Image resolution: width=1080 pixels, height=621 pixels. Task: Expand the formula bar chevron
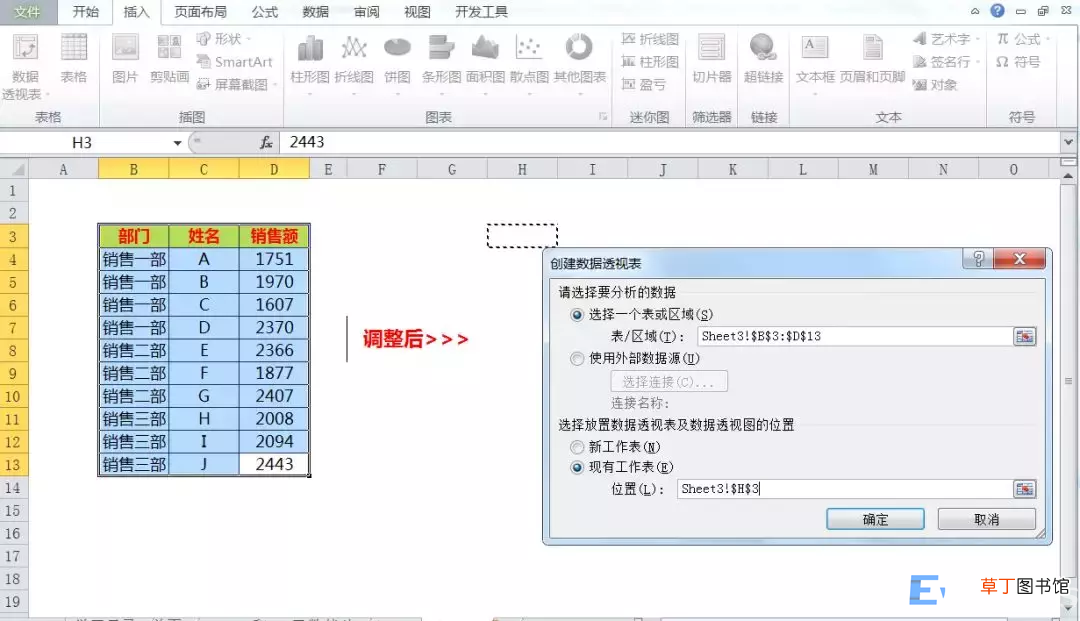coord(1068,143)
